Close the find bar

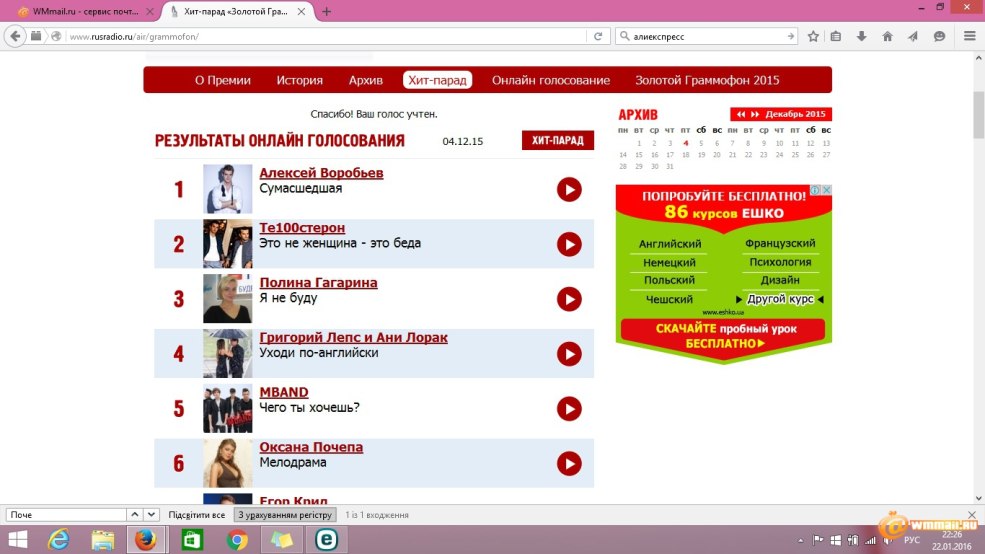pyautogui.click(x=972, y=514)
